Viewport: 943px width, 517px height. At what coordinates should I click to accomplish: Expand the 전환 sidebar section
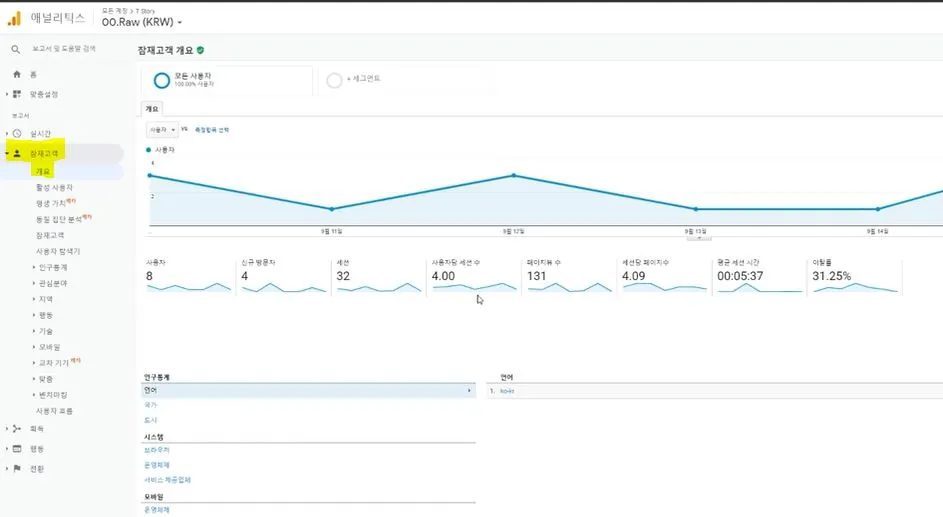coord(7,468)
